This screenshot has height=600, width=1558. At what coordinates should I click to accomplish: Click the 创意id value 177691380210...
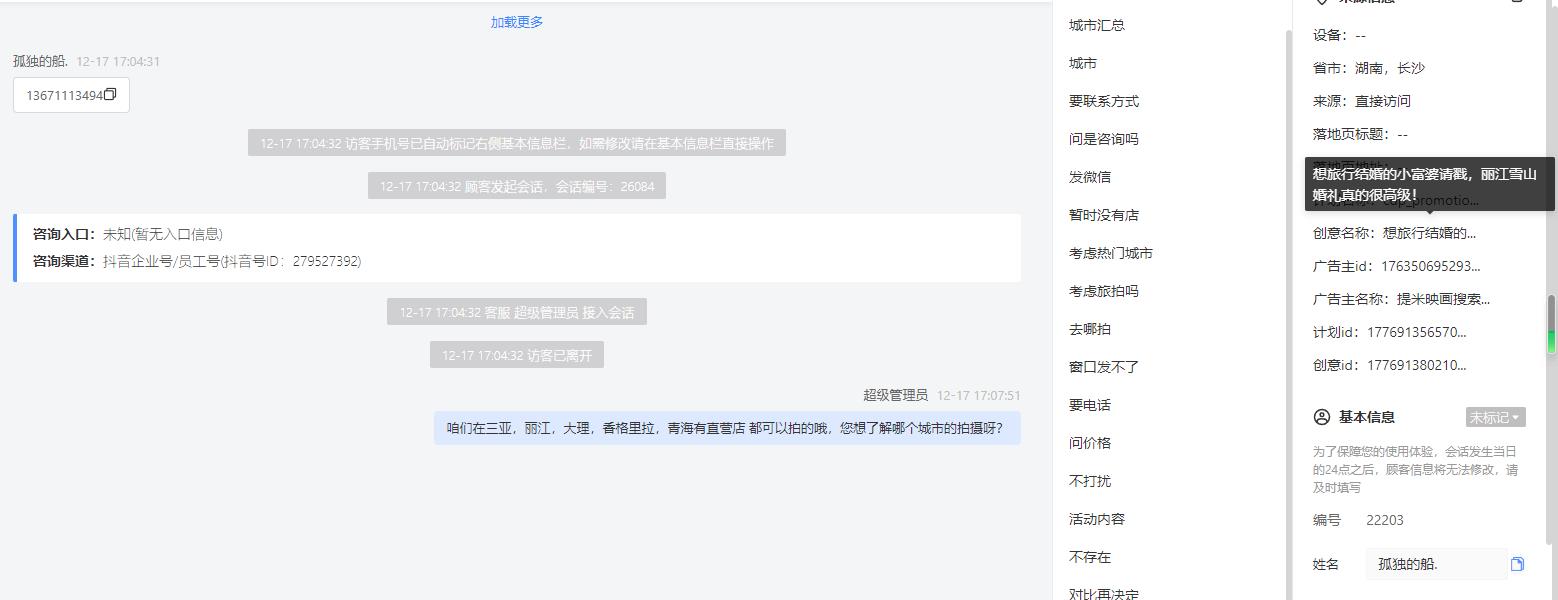1417,365
